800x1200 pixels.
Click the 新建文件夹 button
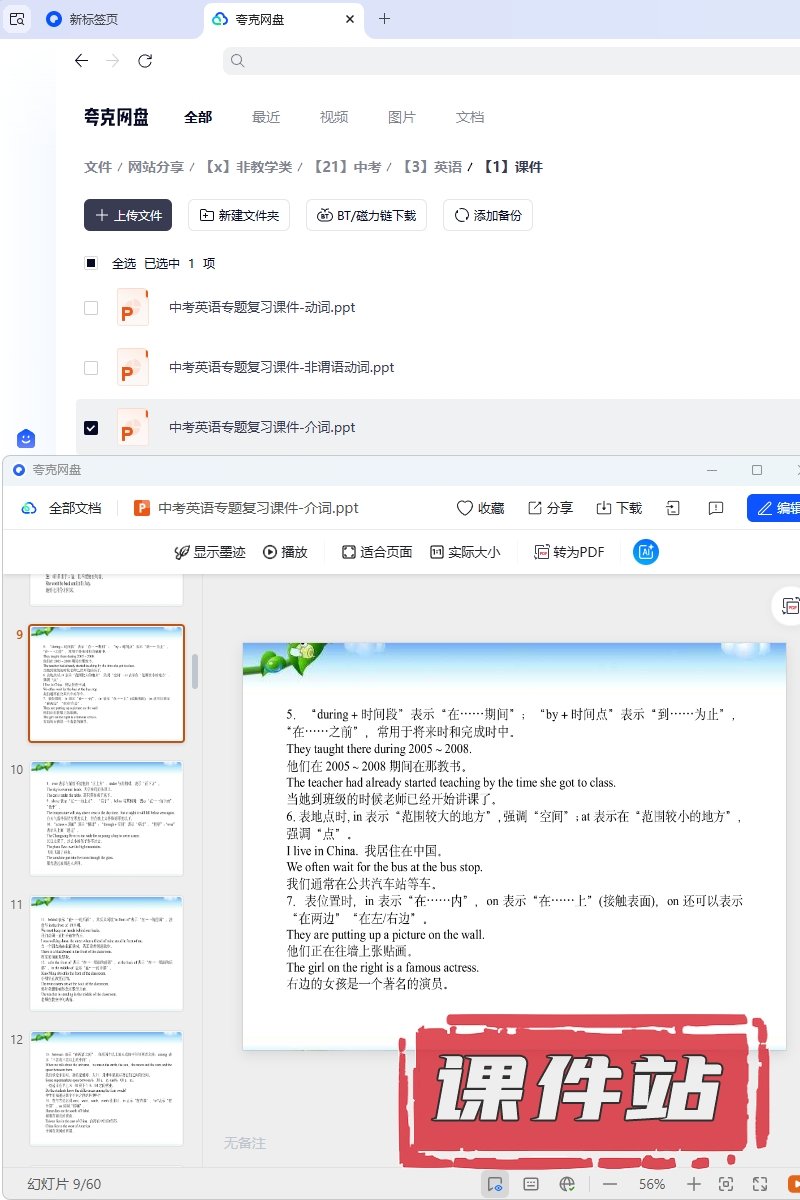pyautogui.click(x=240, y=215)
